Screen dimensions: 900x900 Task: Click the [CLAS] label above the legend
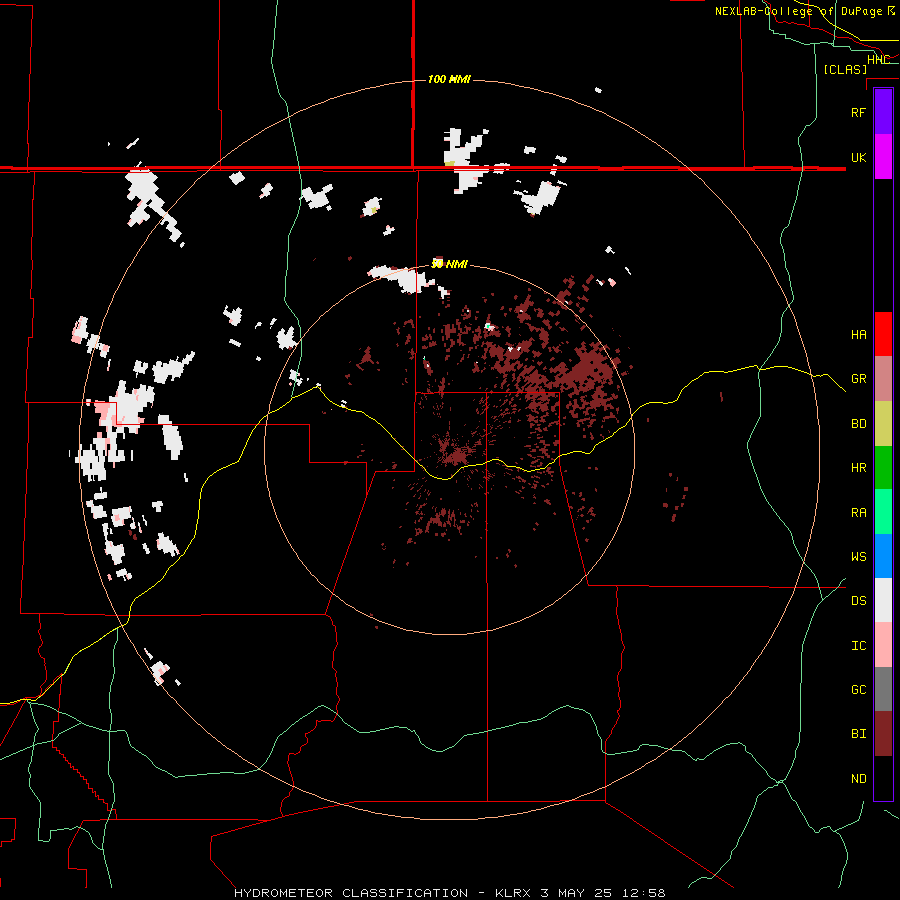845,69
